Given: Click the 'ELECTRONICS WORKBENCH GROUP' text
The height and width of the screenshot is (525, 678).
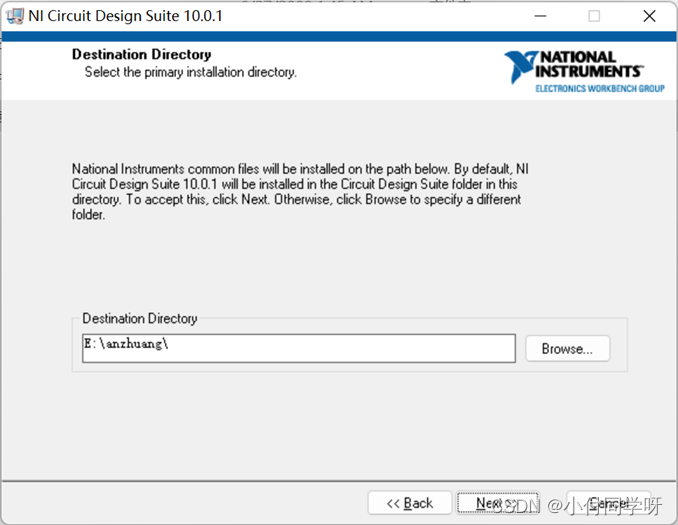Looking at the screenshot, I should pos(600,89).
